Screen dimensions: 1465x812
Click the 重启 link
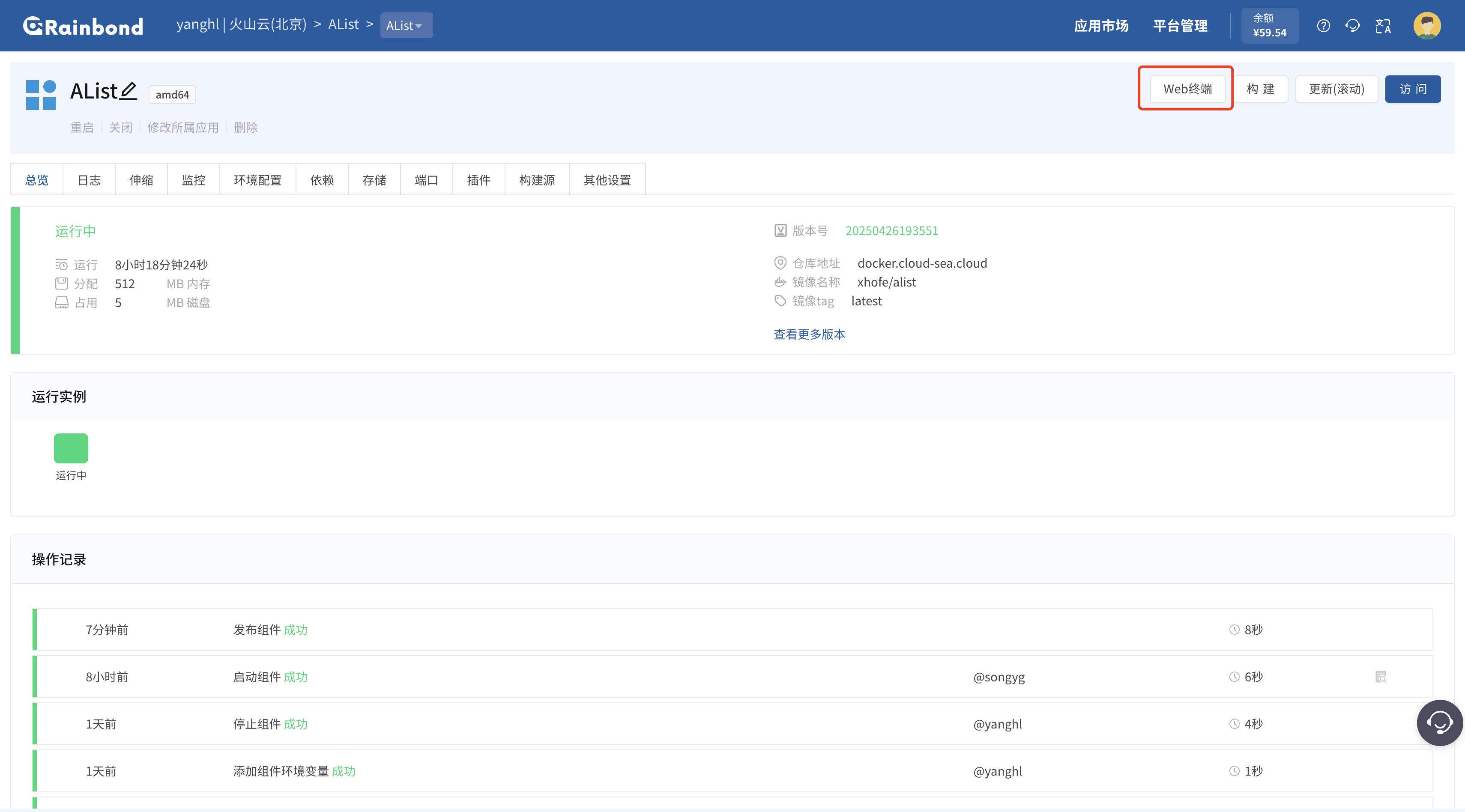coord(82,127)
